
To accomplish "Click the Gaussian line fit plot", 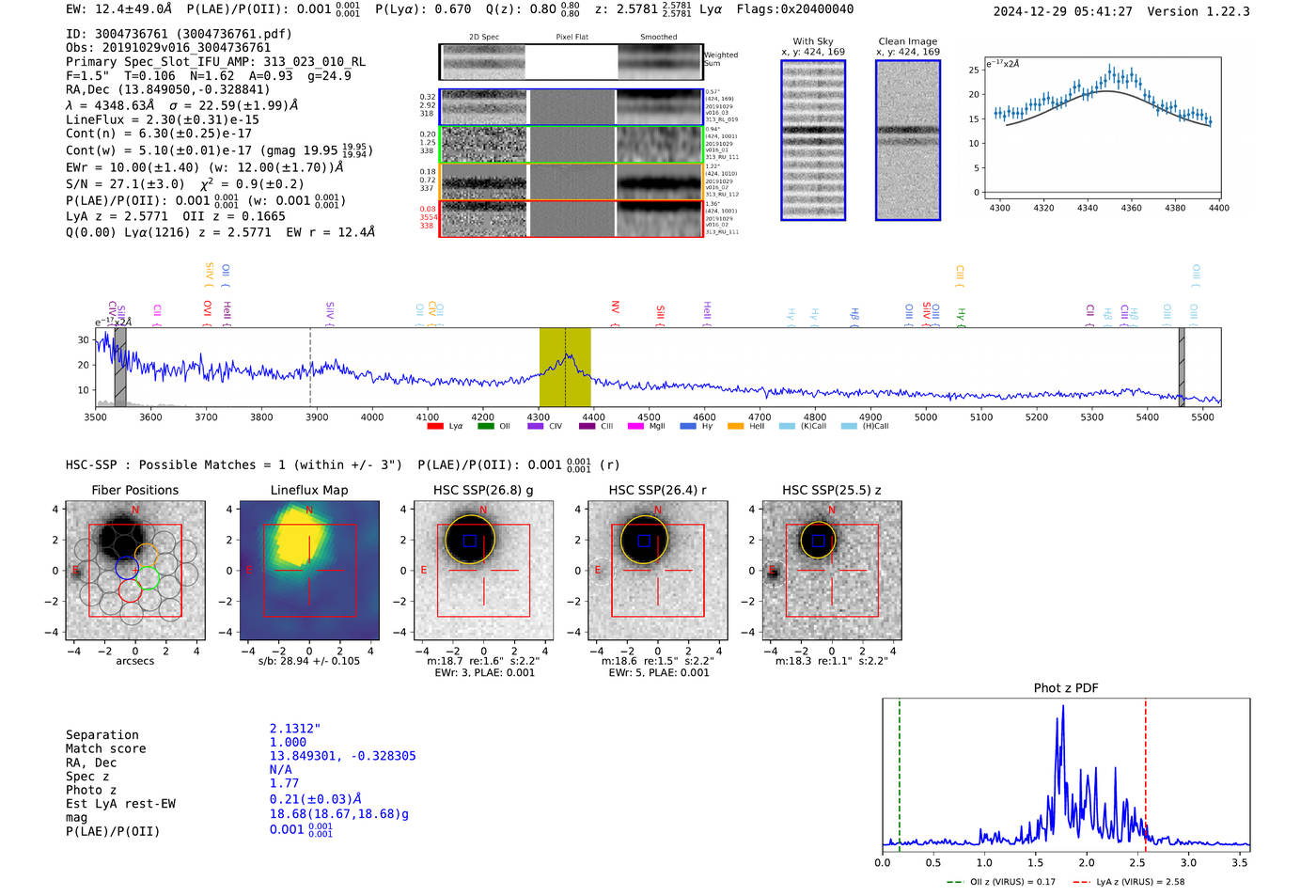I will [x=1102, y=127].
